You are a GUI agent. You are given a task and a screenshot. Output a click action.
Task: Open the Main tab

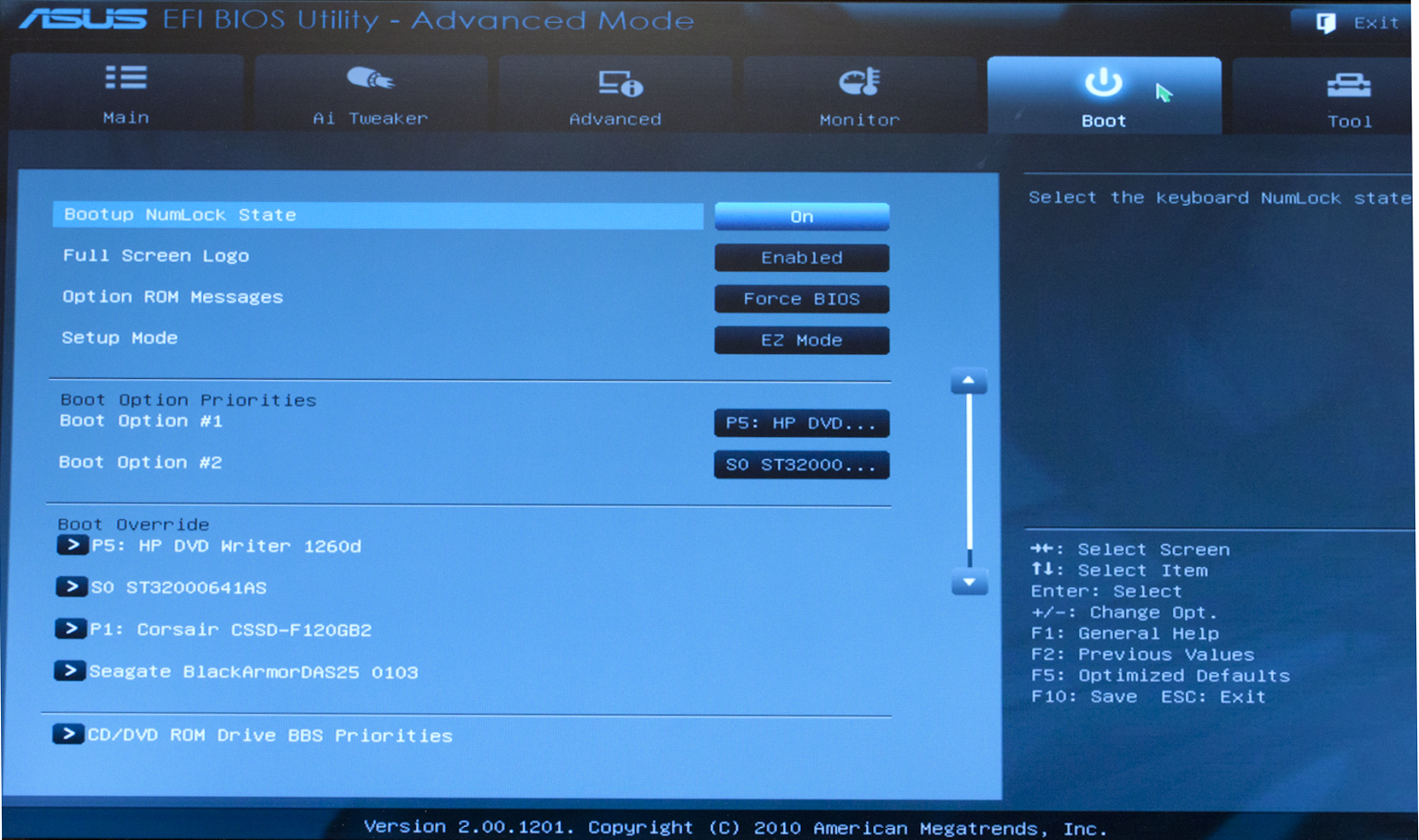[x=126, y=92]
